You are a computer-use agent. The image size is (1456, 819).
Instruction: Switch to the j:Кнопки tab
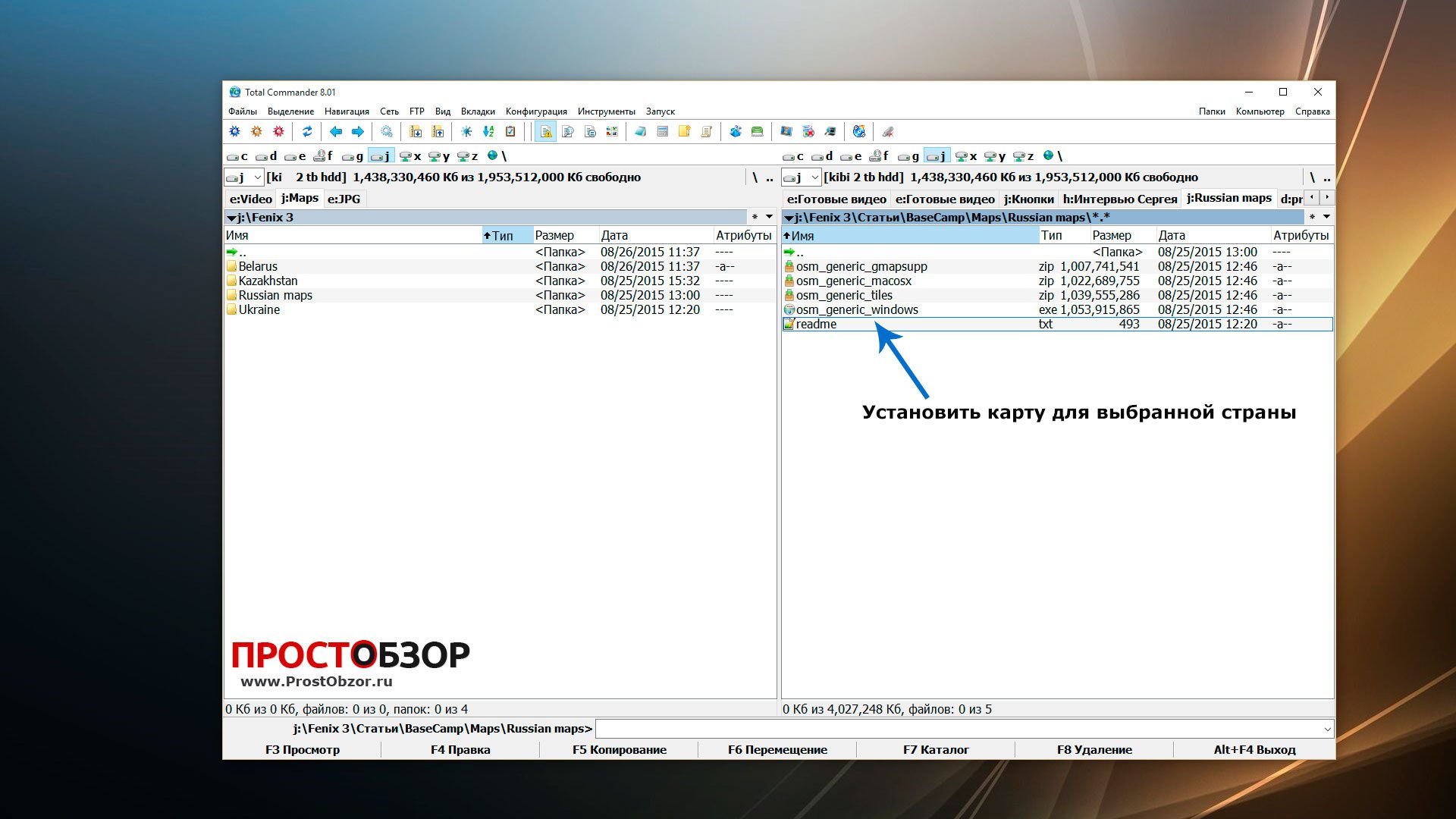point(1028,199)
